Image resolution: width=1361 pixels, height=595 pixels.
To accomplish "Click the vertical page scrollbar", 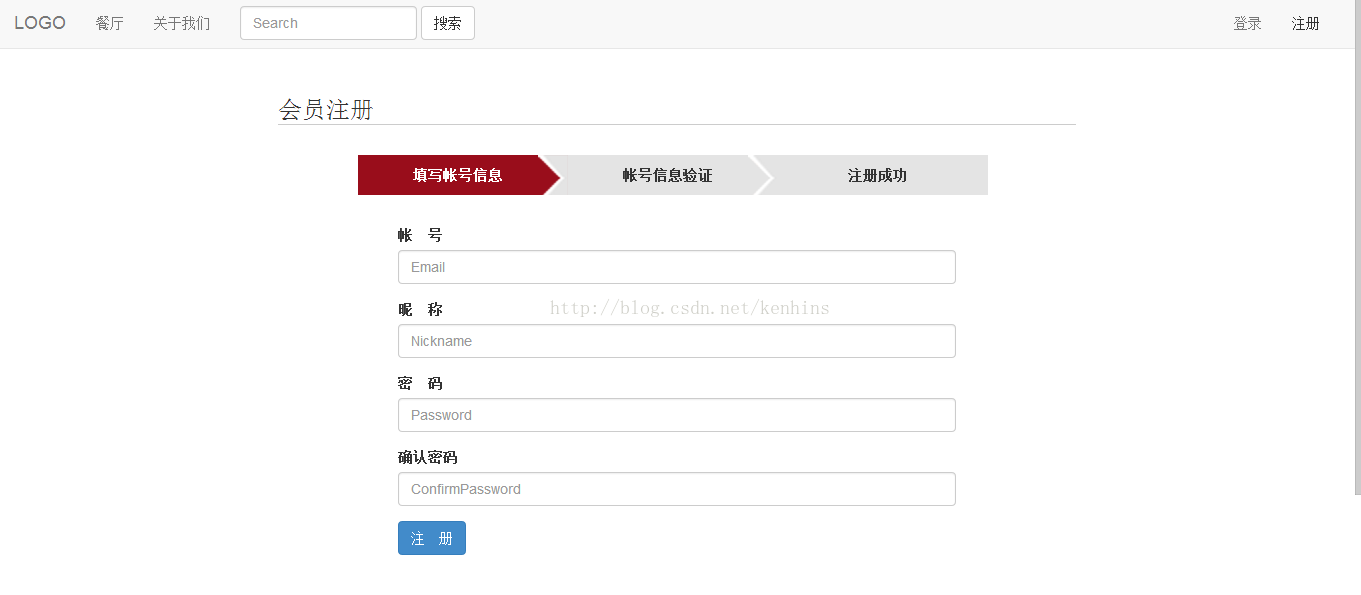I will 1357,247.
